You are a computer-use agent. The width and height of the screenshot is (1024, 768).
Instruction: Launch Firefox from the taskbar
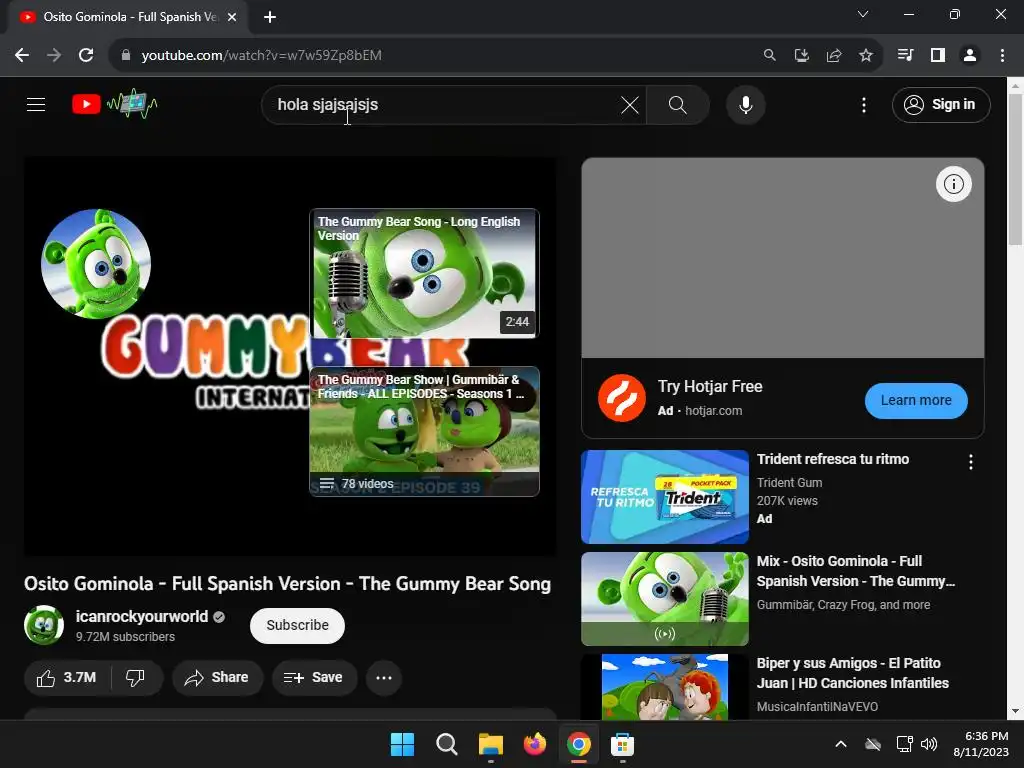pos(534,744)
